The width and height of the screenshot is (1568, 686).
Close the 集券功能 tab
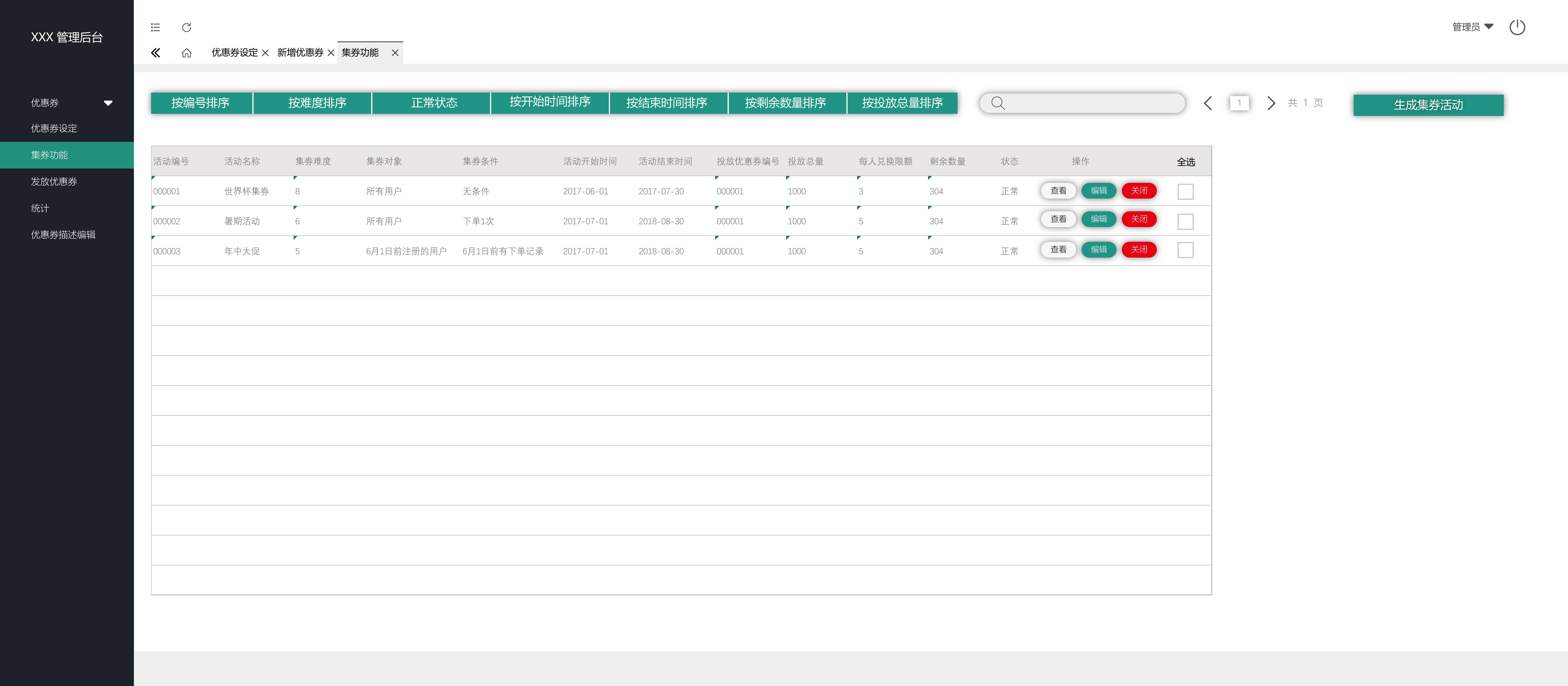tap(395, 53)
